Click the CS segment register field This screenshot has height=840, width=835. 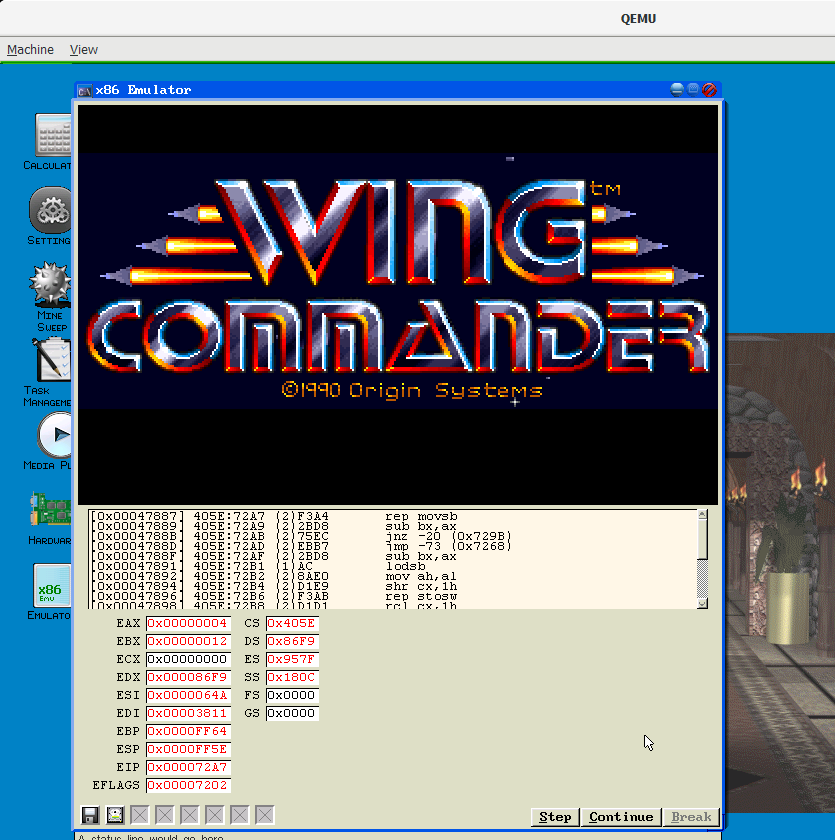(x=292, y=623)
